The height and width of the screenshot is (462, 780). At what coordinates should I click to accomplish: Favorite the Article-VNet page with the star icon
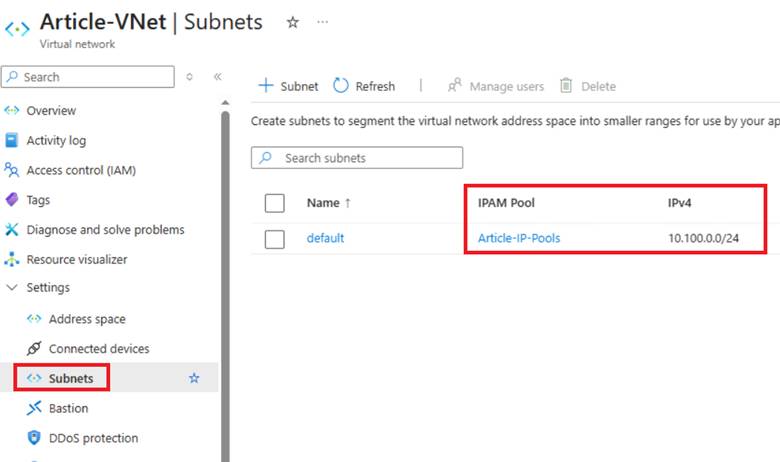pos(292,22)
